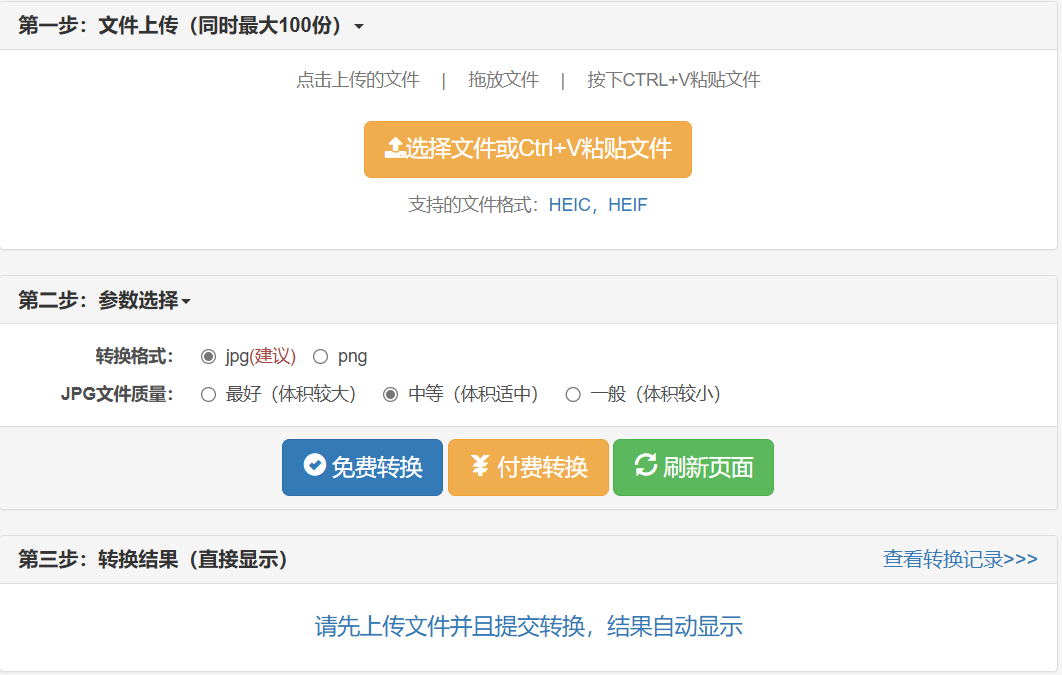The width and height of the screenshot is (1062, 675).
Task: Select the png output format
Action: (x=320, y=356)
